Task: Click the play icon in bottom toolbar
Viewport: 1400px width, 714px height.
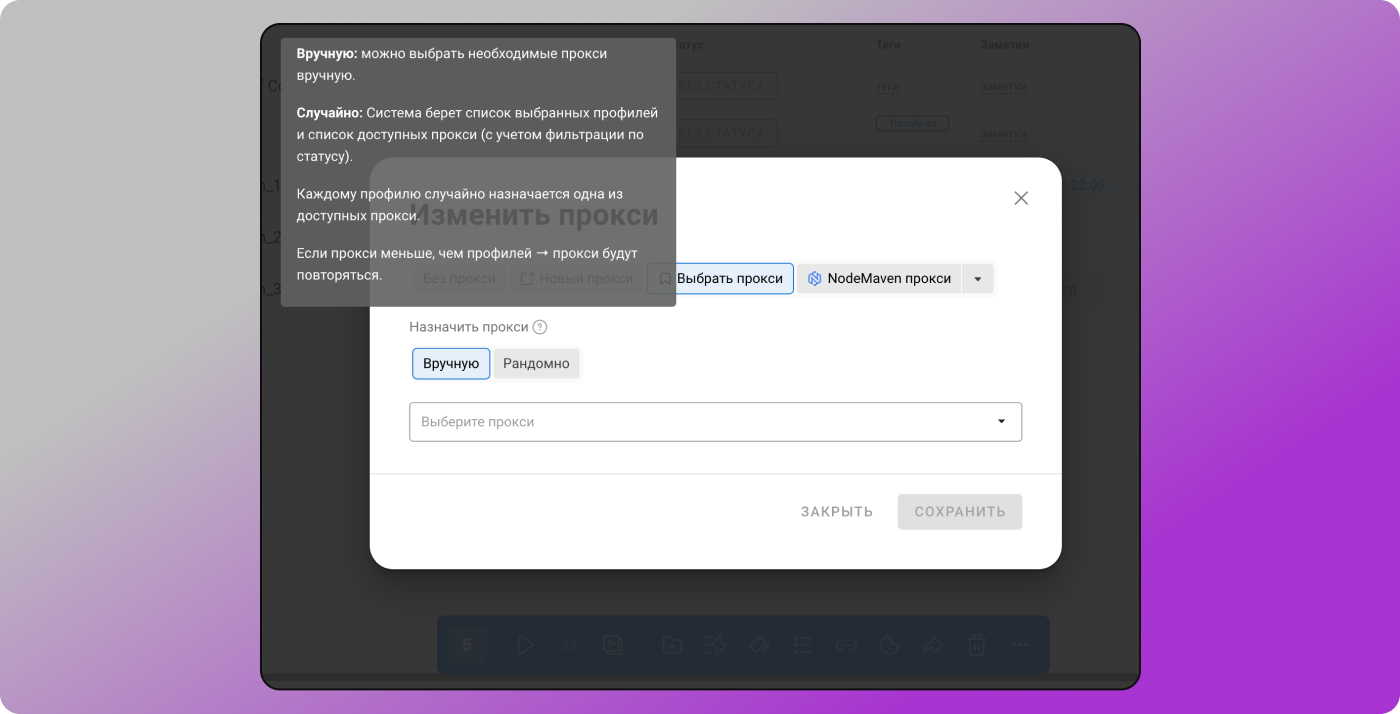Action: point(526,645)
